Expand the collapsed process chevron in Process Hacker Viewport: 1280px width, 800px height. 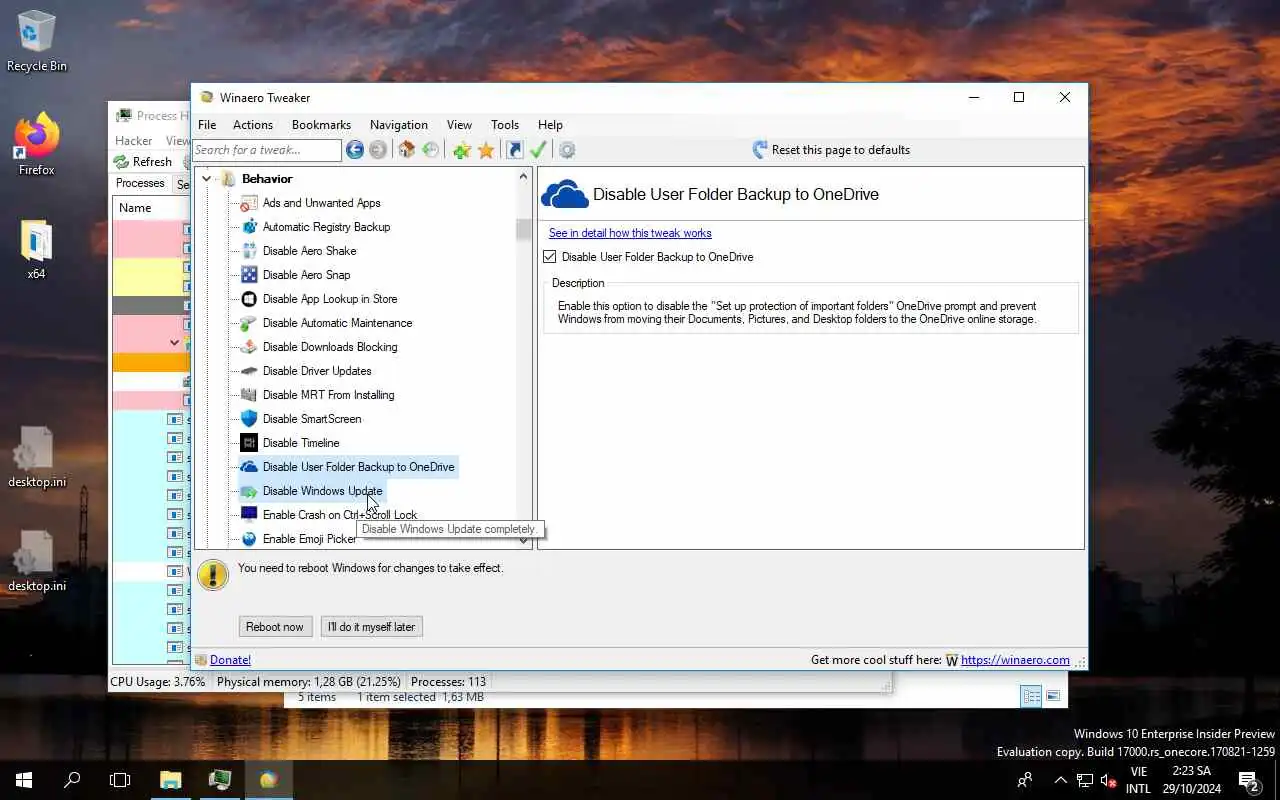(174, 343)
